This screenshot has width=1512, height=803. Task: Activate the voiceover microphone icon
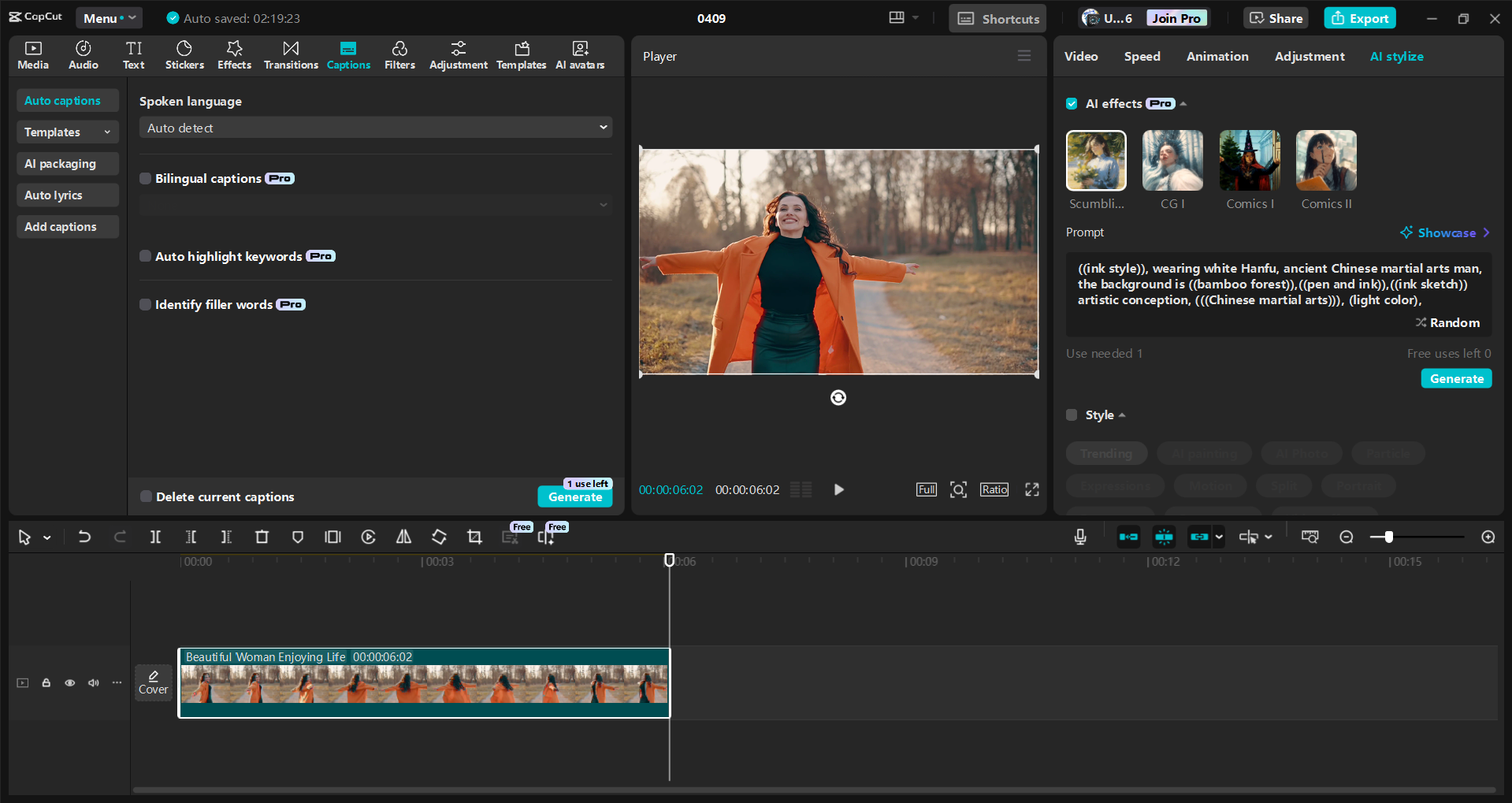point(1079,537)
